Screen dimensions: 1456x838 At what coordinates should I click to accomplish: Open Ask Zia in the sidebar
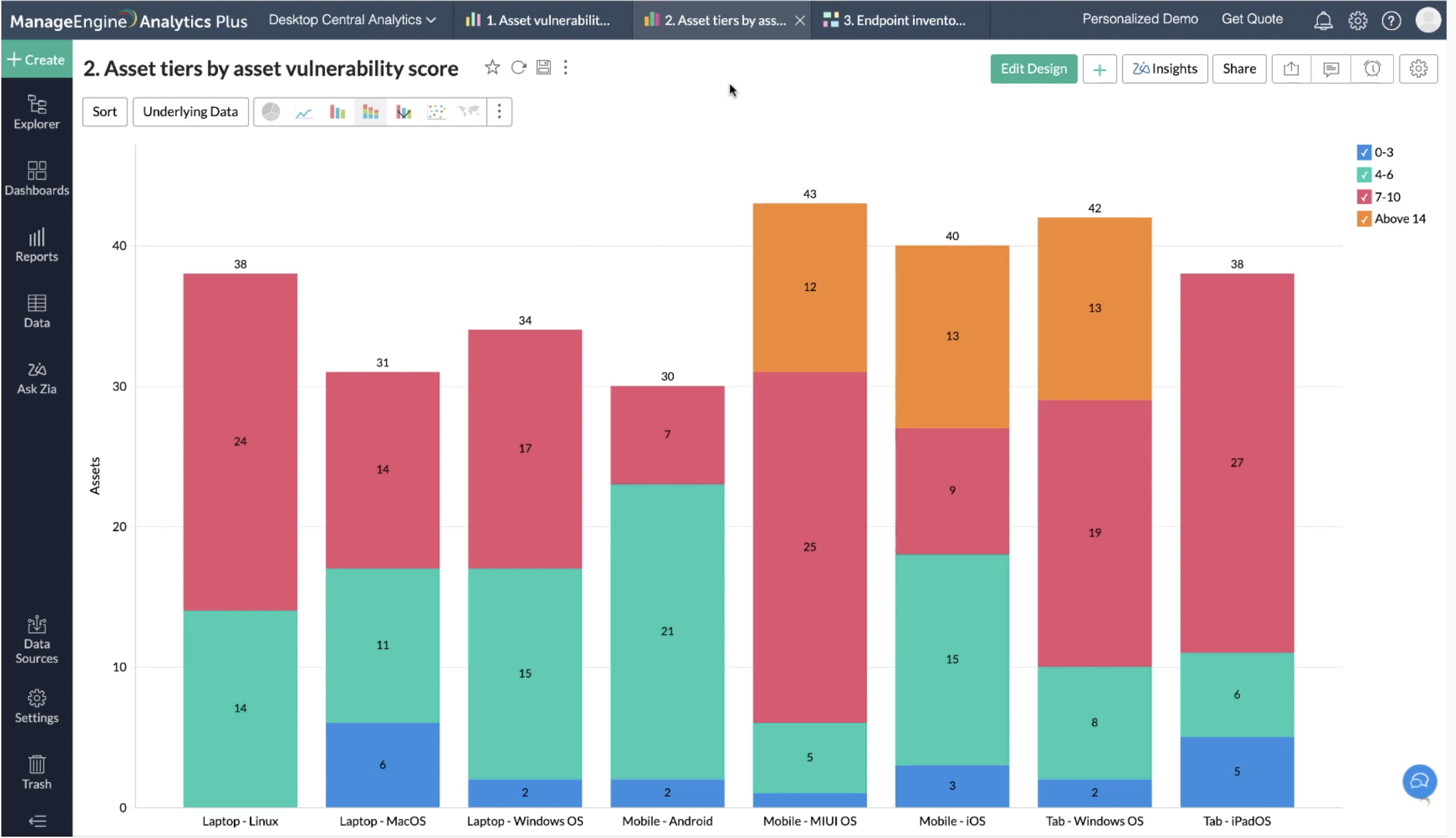pyautogui.click(x=36, y=378)
